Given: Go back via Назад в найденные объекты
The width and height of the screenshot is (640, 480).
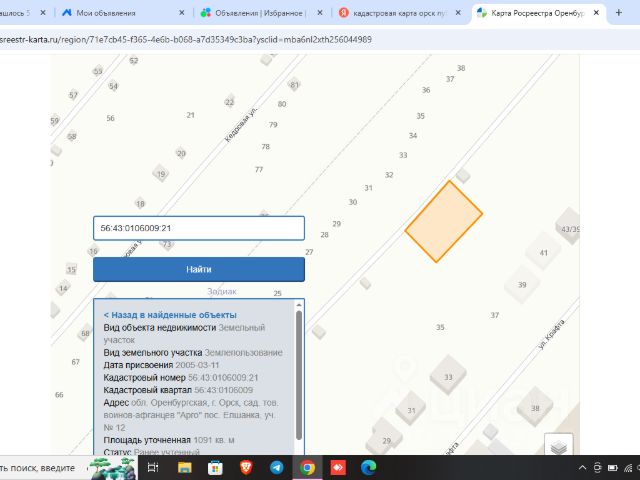Looking at the screenshot, I should coord(170,315).
